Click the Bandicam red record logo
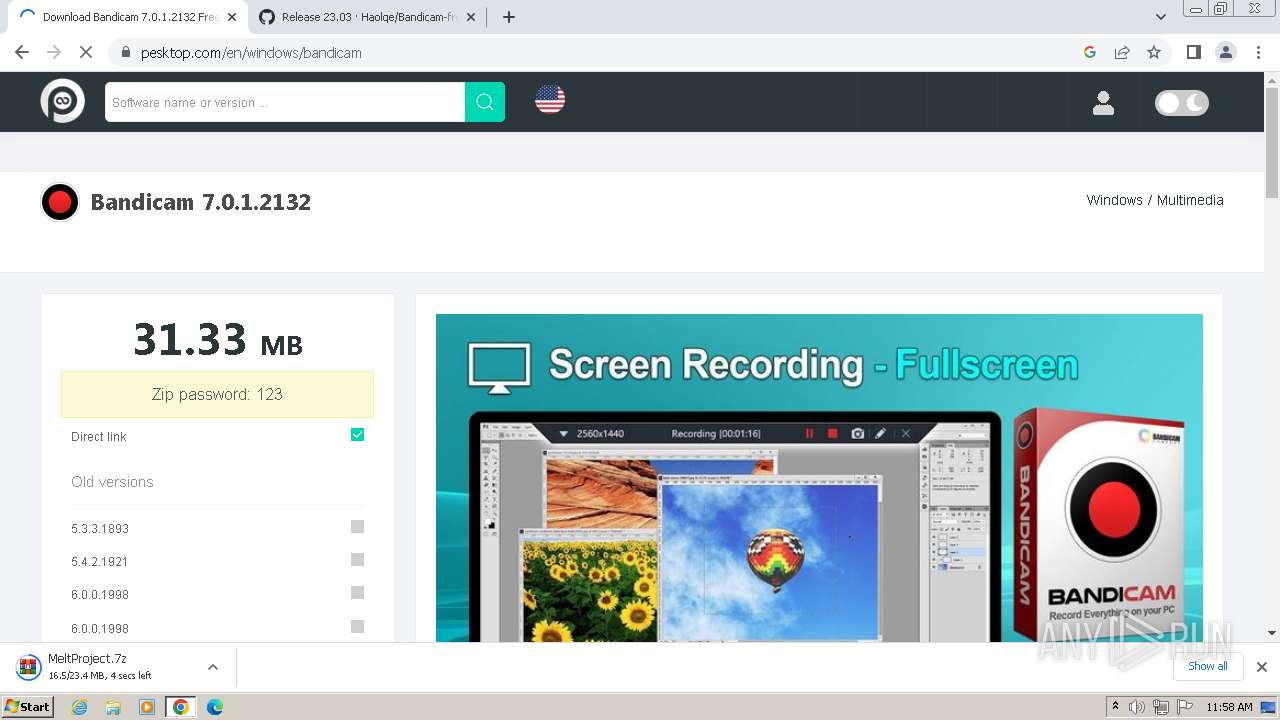Screen dimensions: 1280x720 [x=60, y=202]
